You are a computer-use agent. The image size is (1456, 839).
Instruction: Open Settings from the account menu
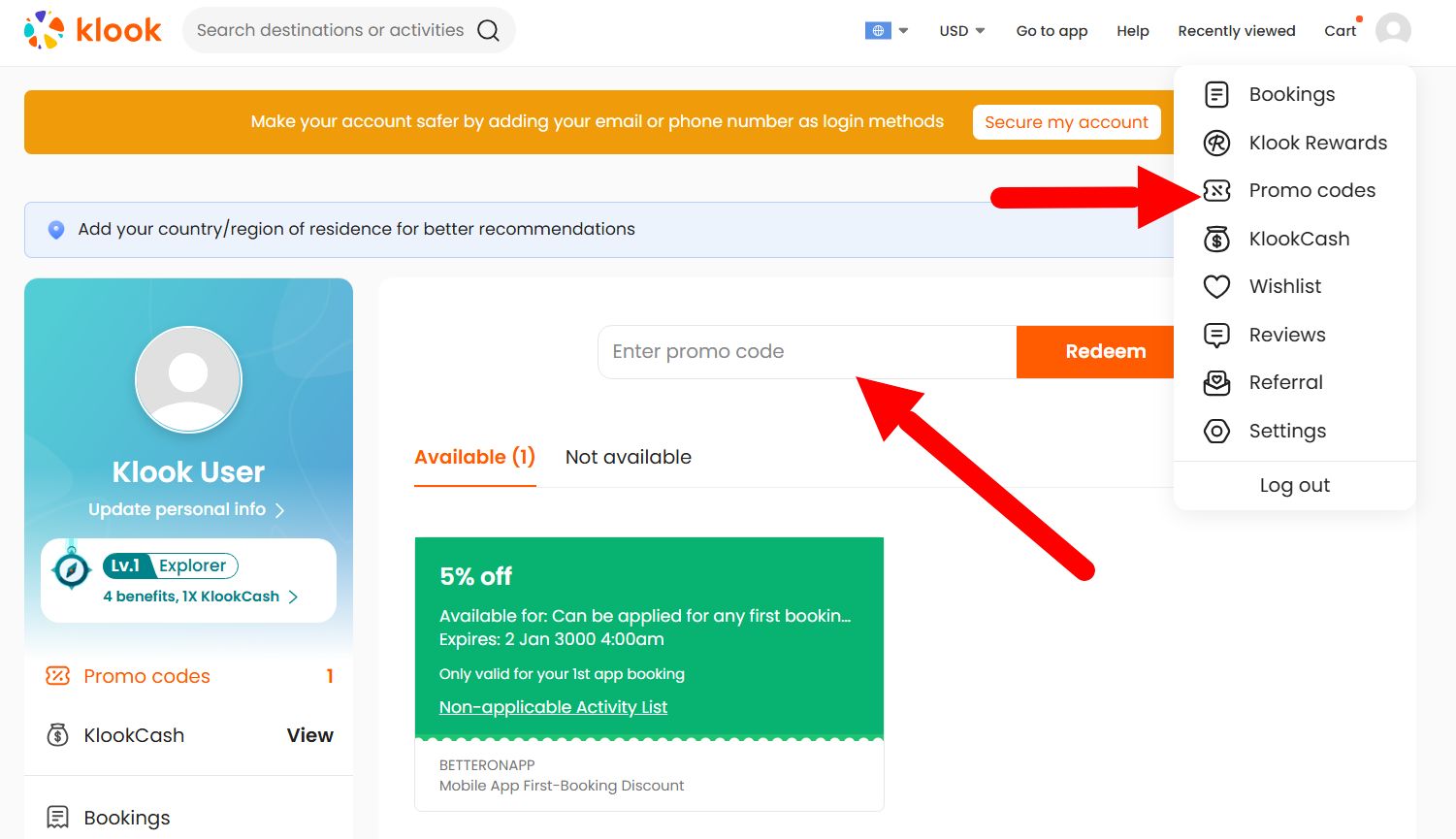(1287, 431)
